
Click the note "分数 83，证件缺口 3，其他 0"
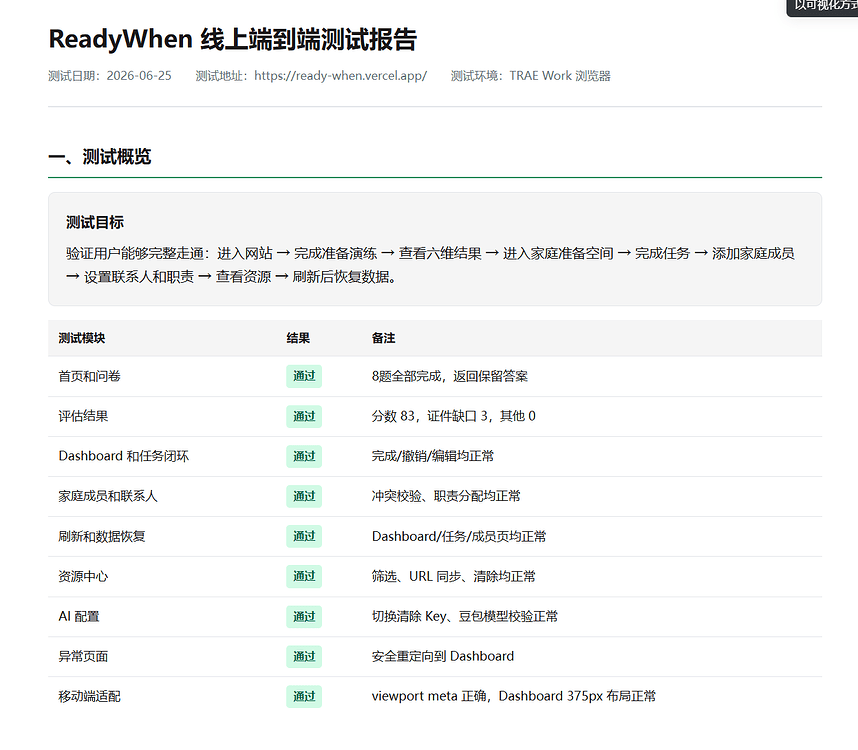(454, 416)
